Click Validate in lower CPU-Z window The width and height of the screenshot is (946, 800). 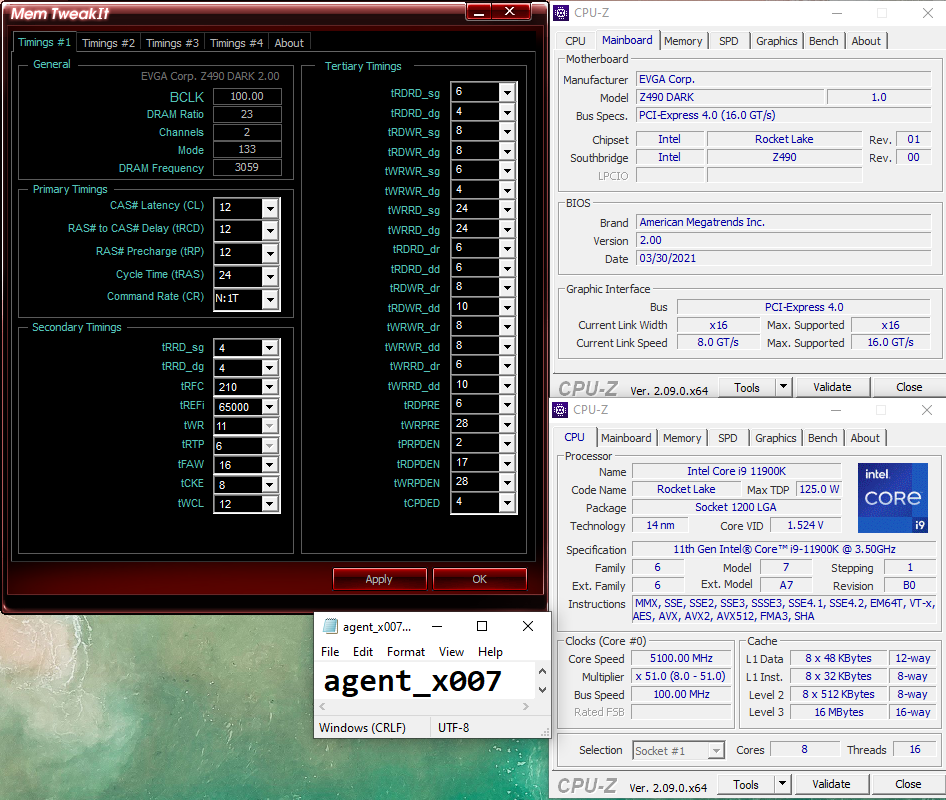831,784
